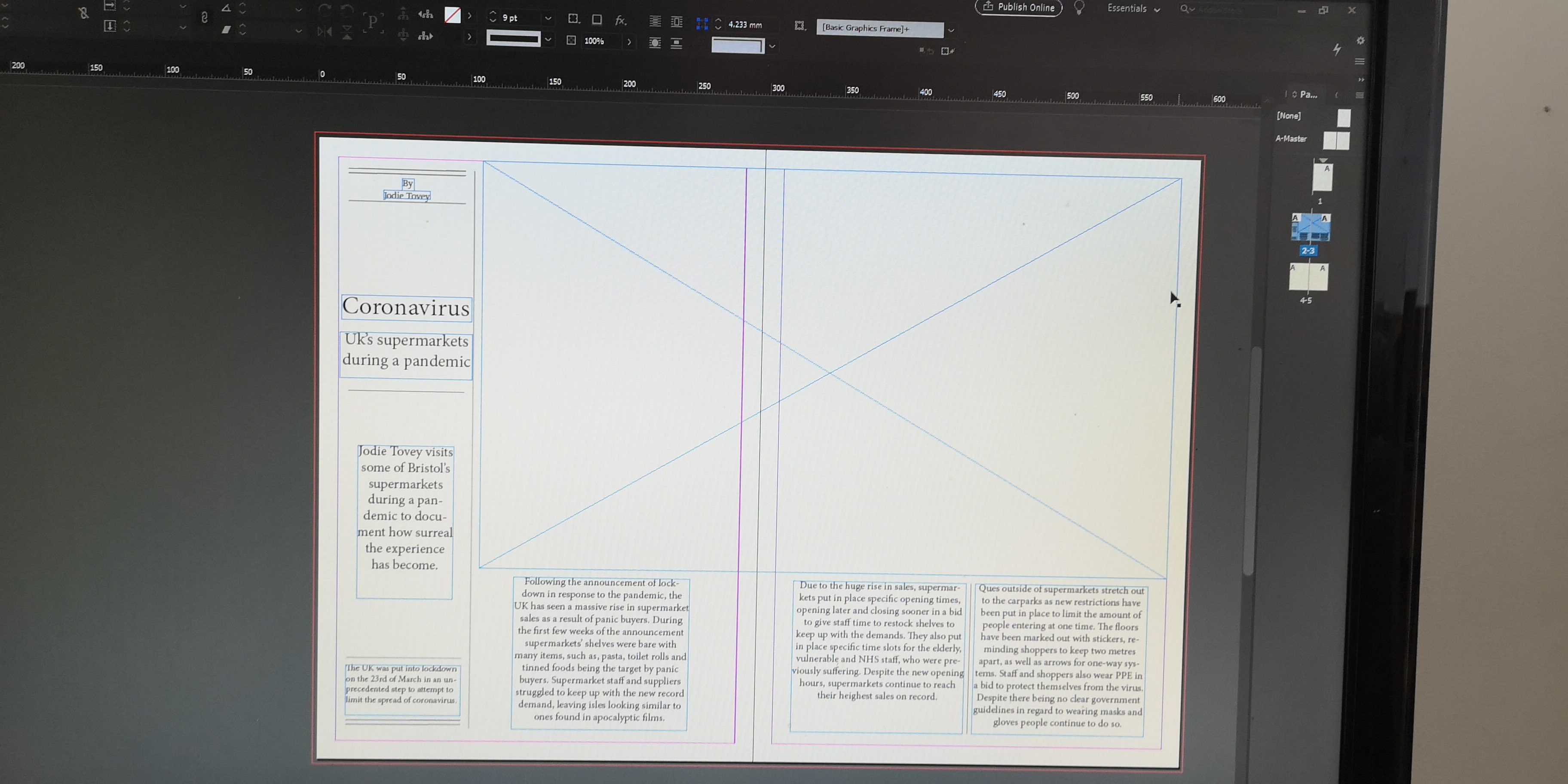This screenshot has height=784, width=1568.
Task: Open control panel settings gear
Action: (1360, 41)
